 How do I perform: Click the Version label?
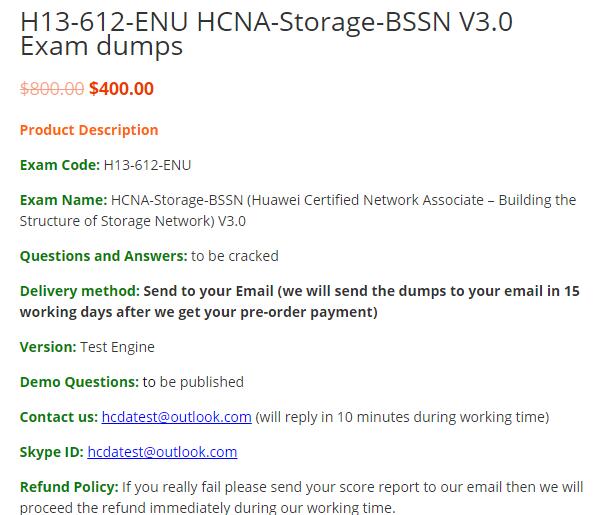[48, 347]
